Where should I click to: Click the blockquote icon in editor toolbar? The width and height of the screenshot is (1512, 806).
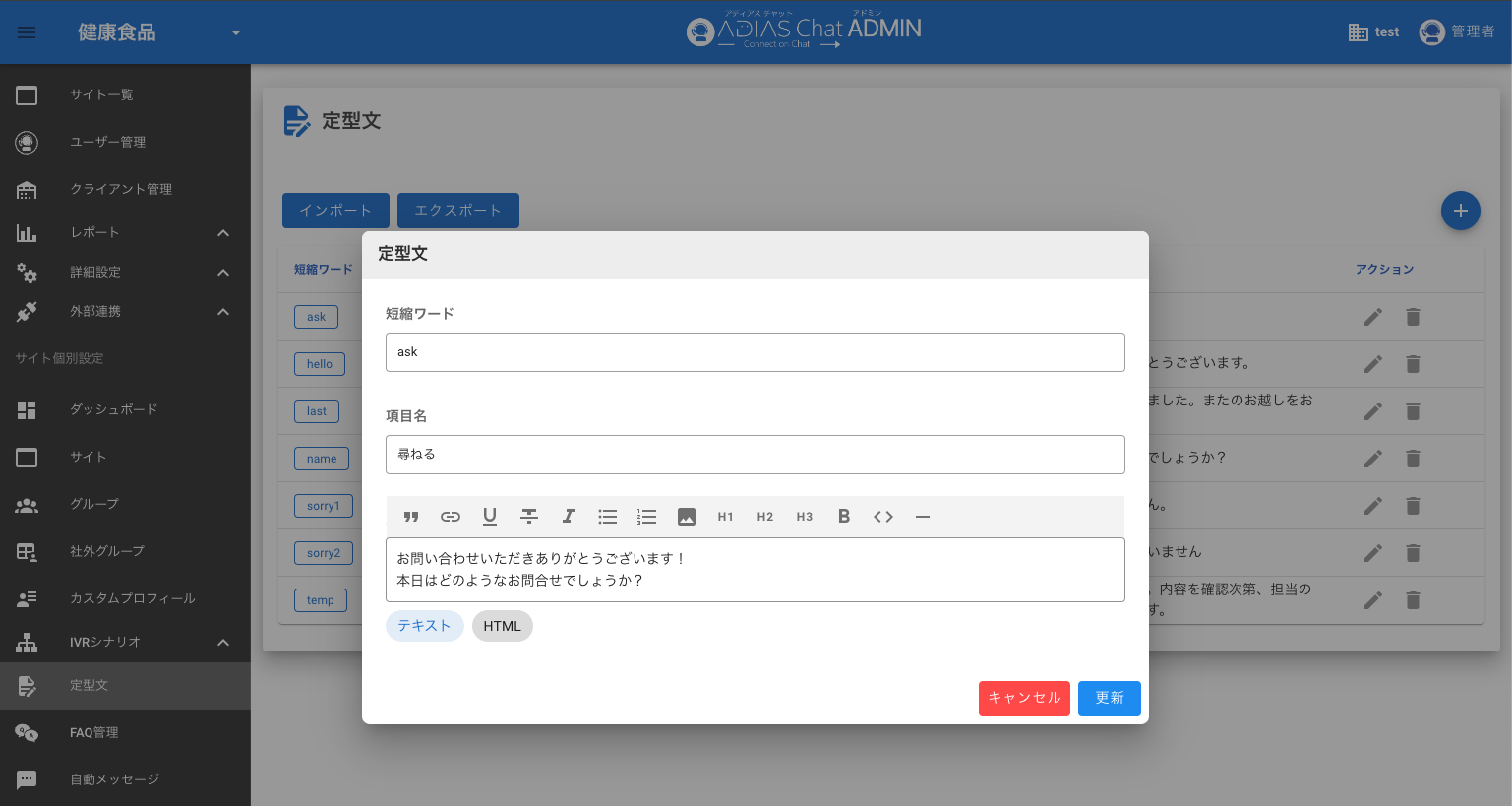411,517
